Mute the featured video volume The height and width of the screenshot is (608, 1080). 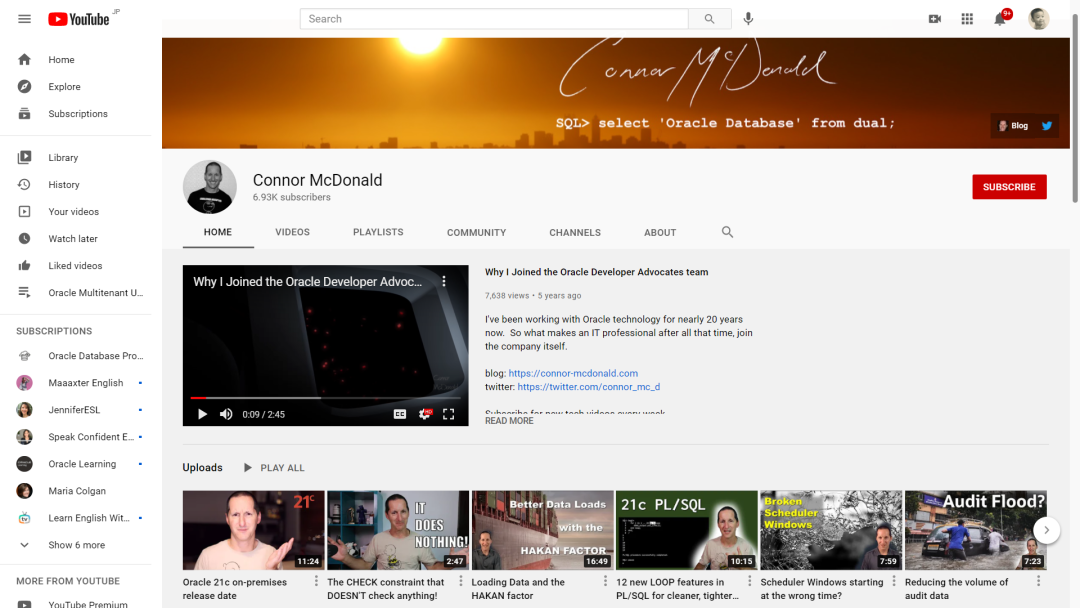tap(226, 414)
